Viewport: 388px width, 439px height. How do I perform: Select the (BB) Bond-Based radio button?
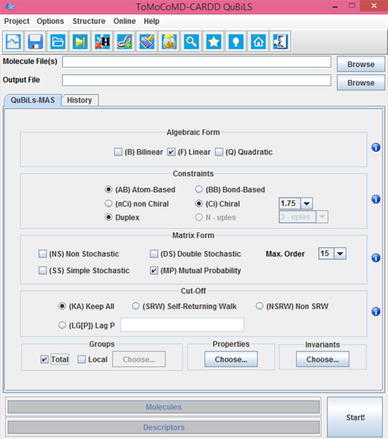(x=199, y=189)
